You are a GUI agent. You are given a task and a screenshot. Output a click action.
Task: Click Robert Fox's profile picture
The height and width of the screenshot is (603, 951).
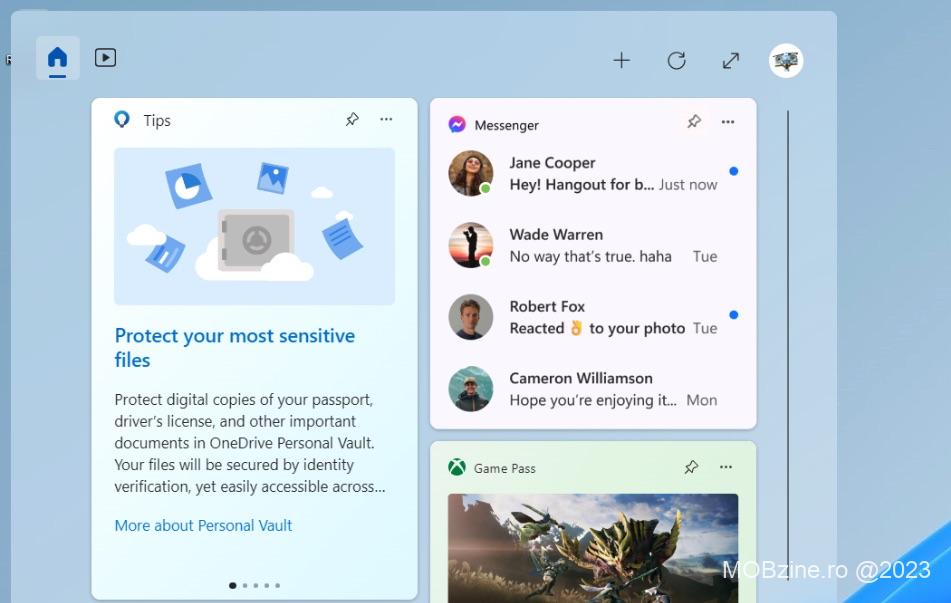[471, 317]
